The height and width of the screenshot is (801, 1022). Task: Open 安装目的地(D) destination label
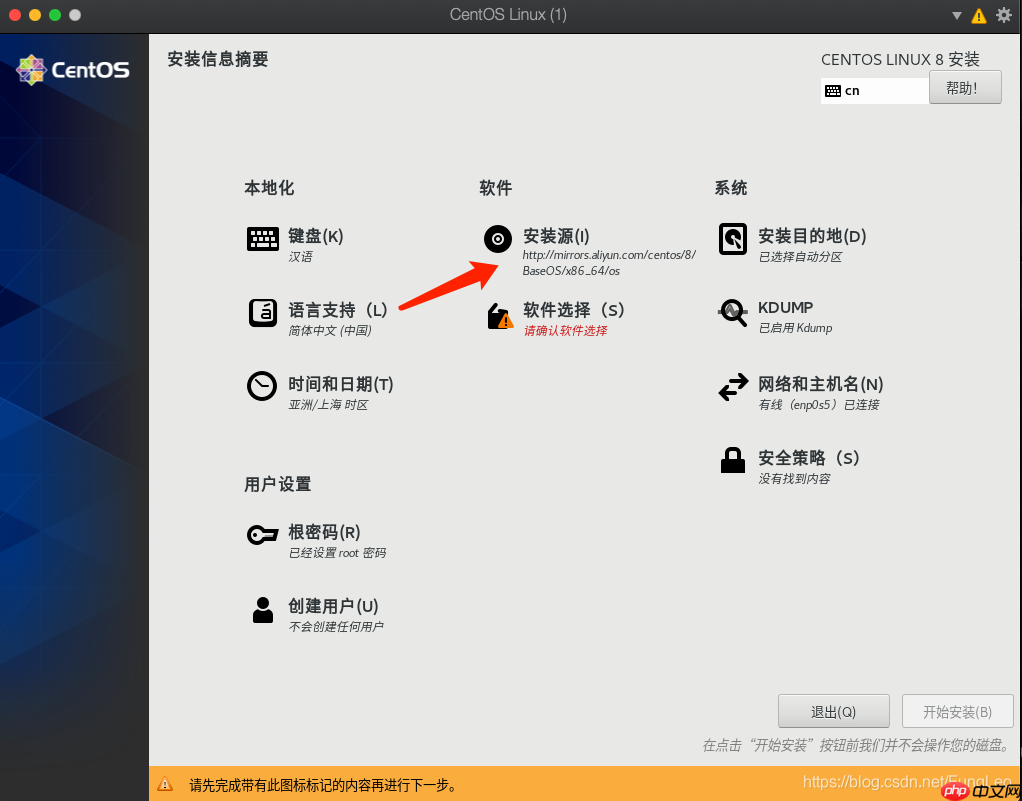pos(812,236)
